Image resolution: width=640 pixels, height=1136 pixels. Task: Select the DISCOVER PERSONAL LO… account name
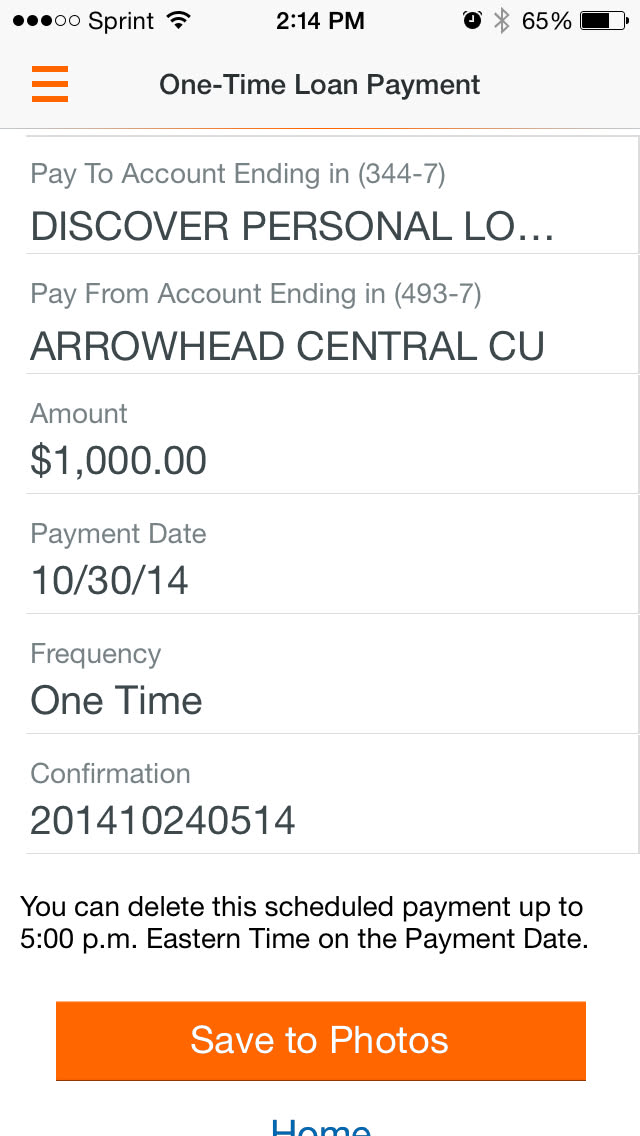coord(292,227)
